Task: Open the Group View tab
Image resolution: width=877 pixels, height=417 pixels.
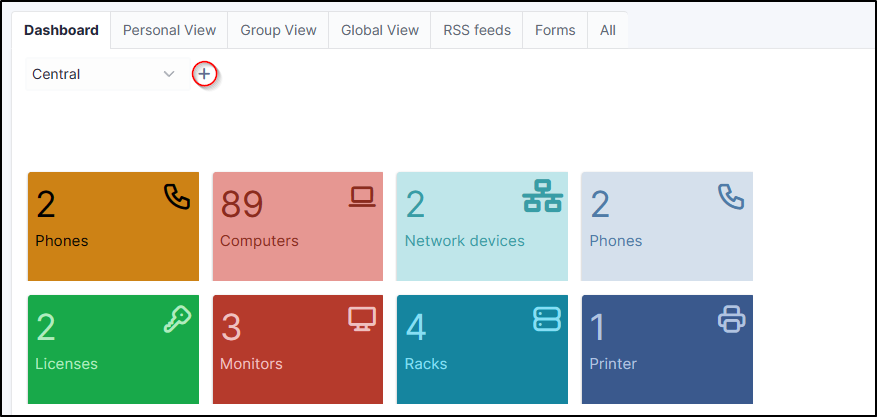Action: (278, 30)
